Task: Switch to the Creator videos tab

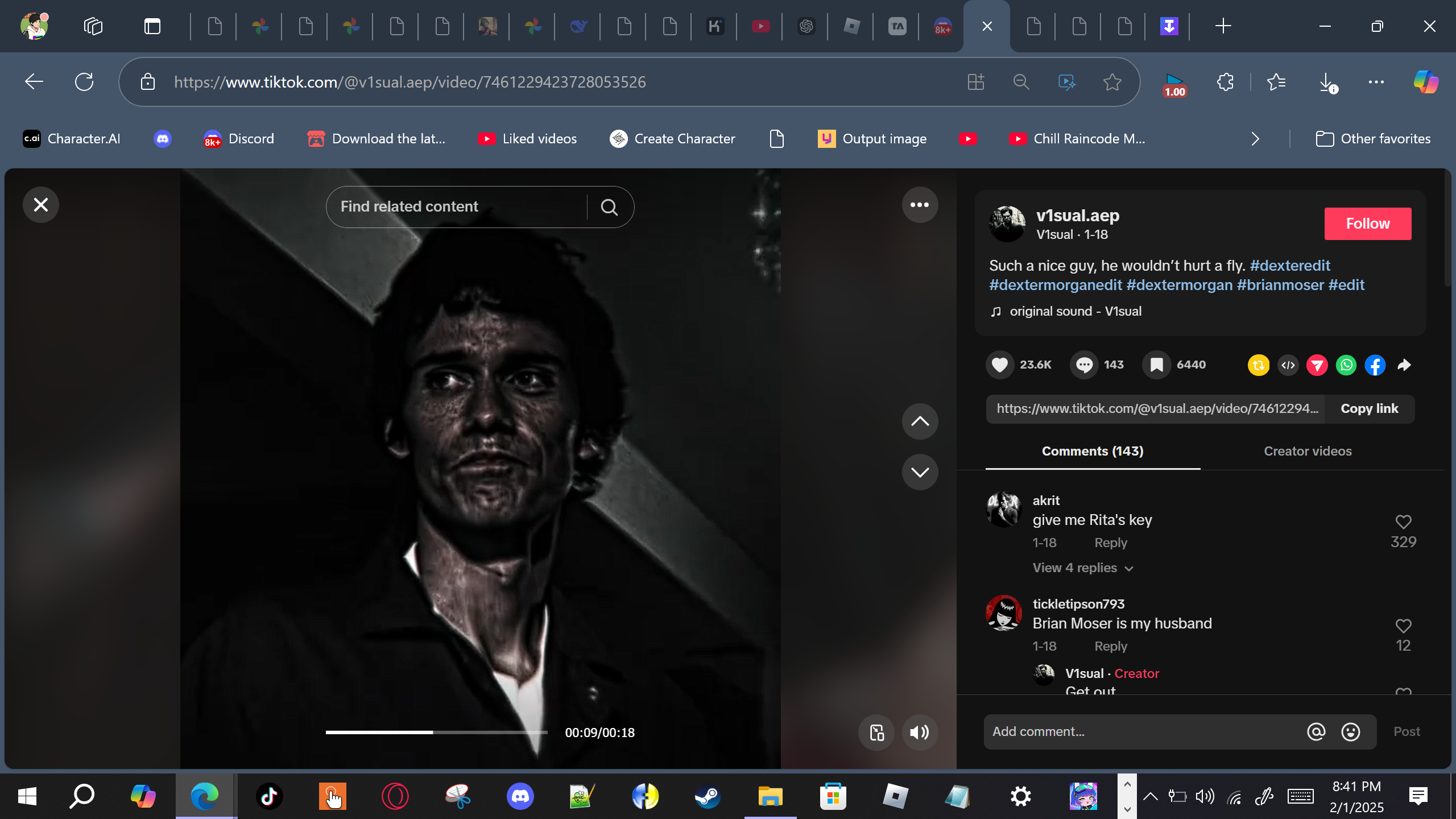Action: tap(1308, 452)
